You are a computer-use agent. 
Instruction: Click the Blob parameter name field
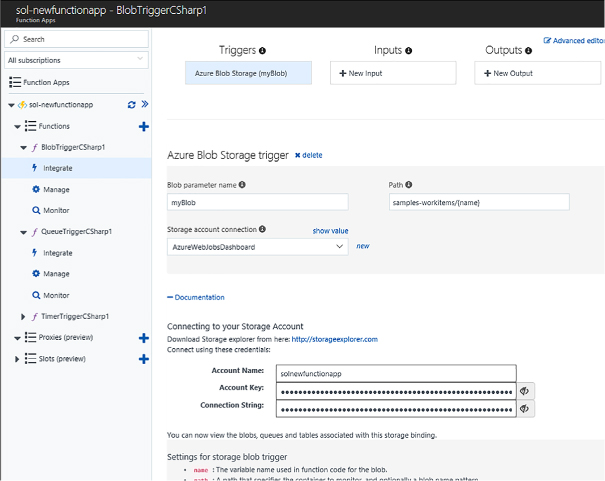pos(258,202)
